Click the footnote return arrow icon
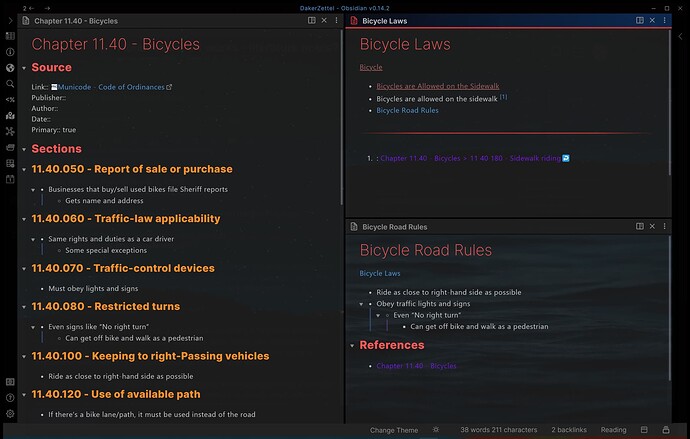690x439 pixels. 566,158
